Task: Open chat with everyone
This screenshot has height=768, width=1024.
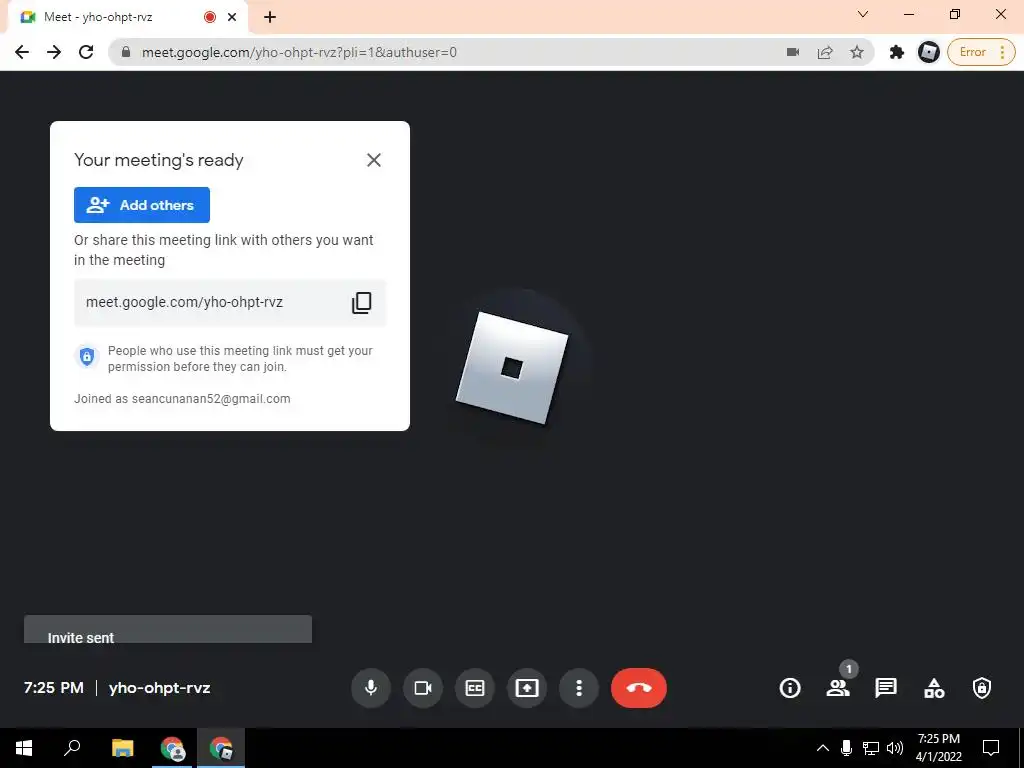Action: click(x=886, y=688)
